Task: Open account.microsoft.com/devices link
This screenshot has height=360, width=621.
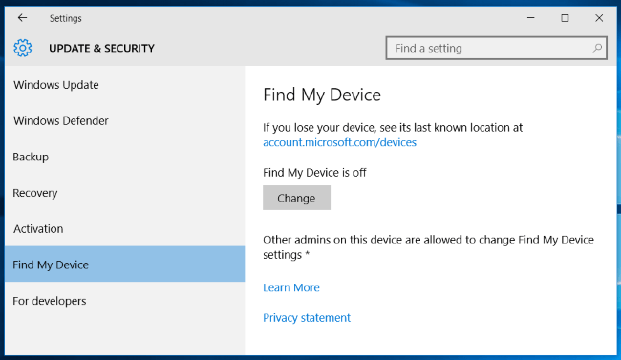Action: (x=340, y=142)
